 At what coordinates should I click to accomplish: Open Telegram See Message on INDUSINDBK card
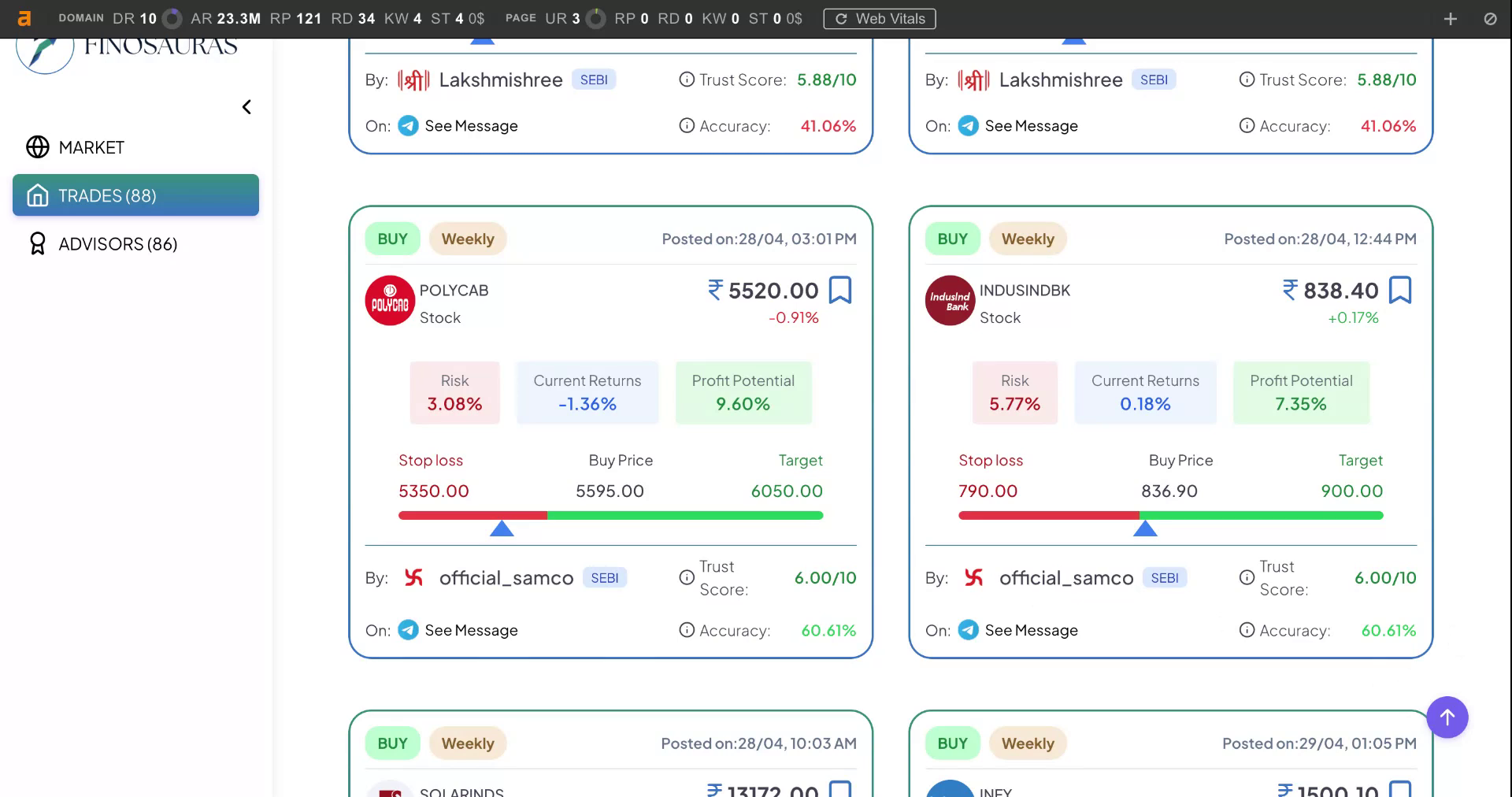point(1031,630)
